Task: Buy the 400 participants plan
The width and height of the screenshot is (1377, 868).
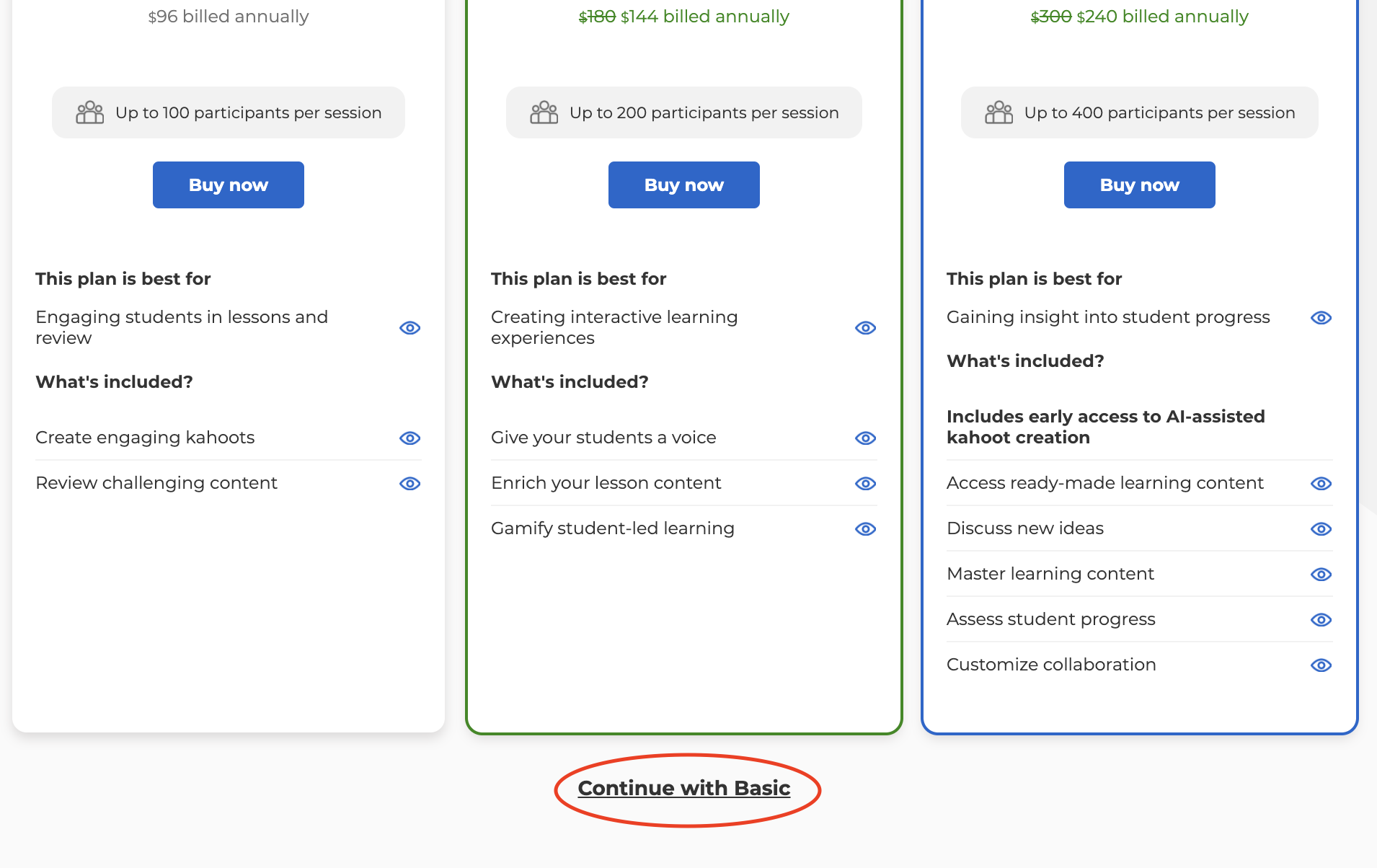Action: point(1139,185)
